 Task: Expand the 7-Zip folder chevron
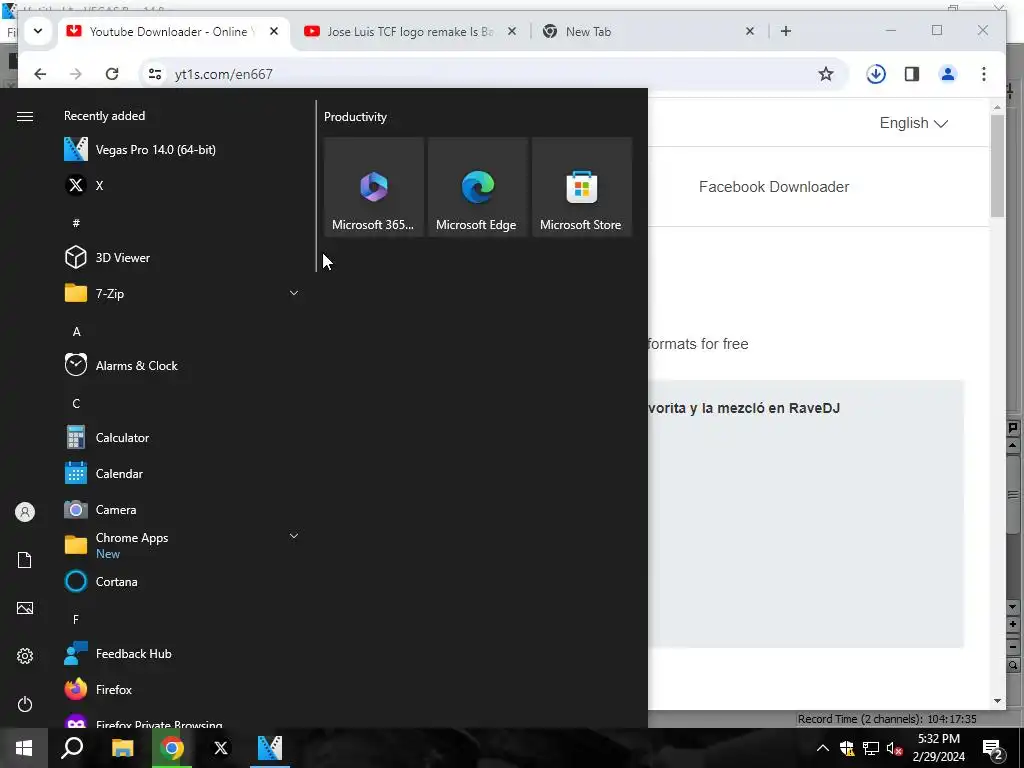point(294,293)
